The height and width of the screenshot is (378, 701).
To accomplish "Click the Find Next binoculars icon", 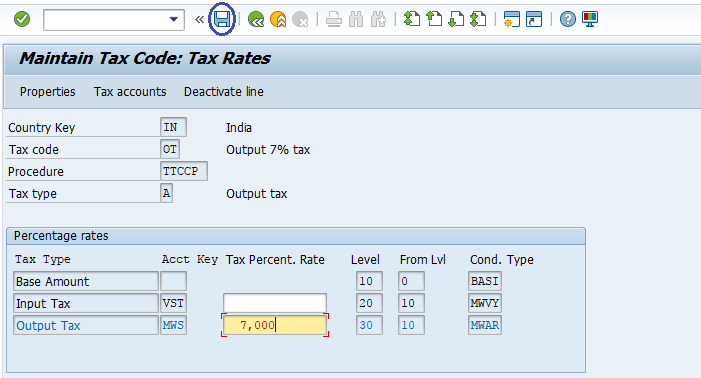I will [x=378, y=20].
